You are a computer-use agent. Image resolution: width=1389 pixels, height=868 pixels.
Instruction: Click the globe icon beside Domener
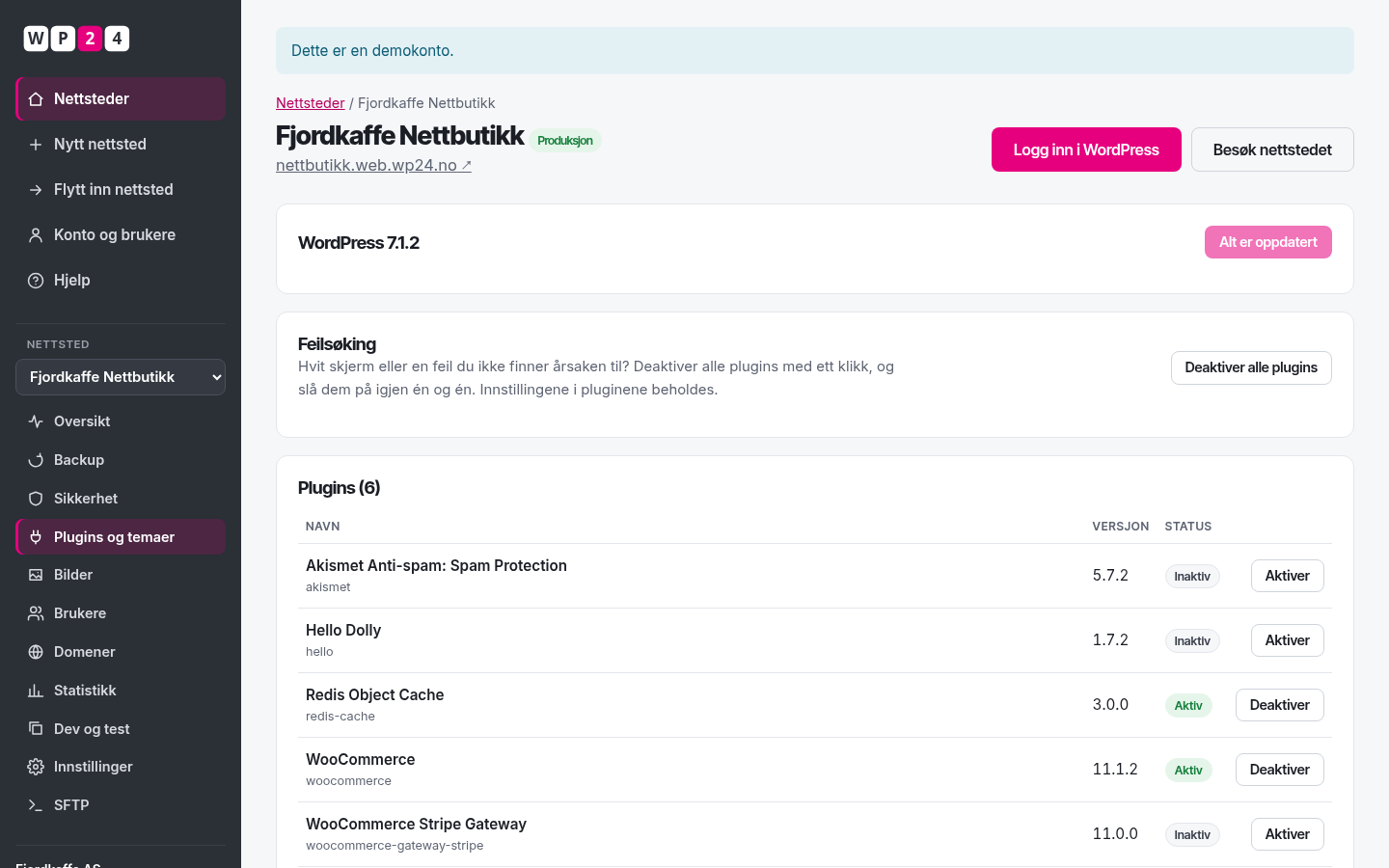click(x=36, y=652)
